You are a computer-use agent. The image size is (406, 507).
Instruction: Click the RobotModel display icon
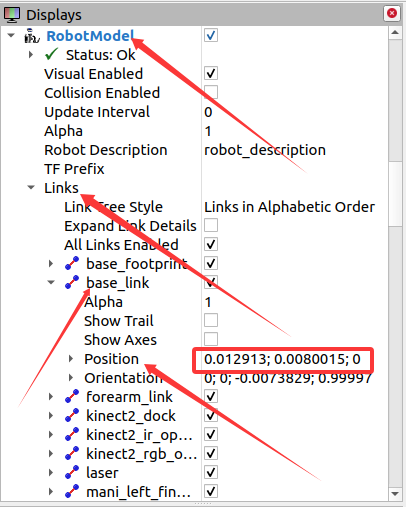pyautogui.click(x=32, y=36)
